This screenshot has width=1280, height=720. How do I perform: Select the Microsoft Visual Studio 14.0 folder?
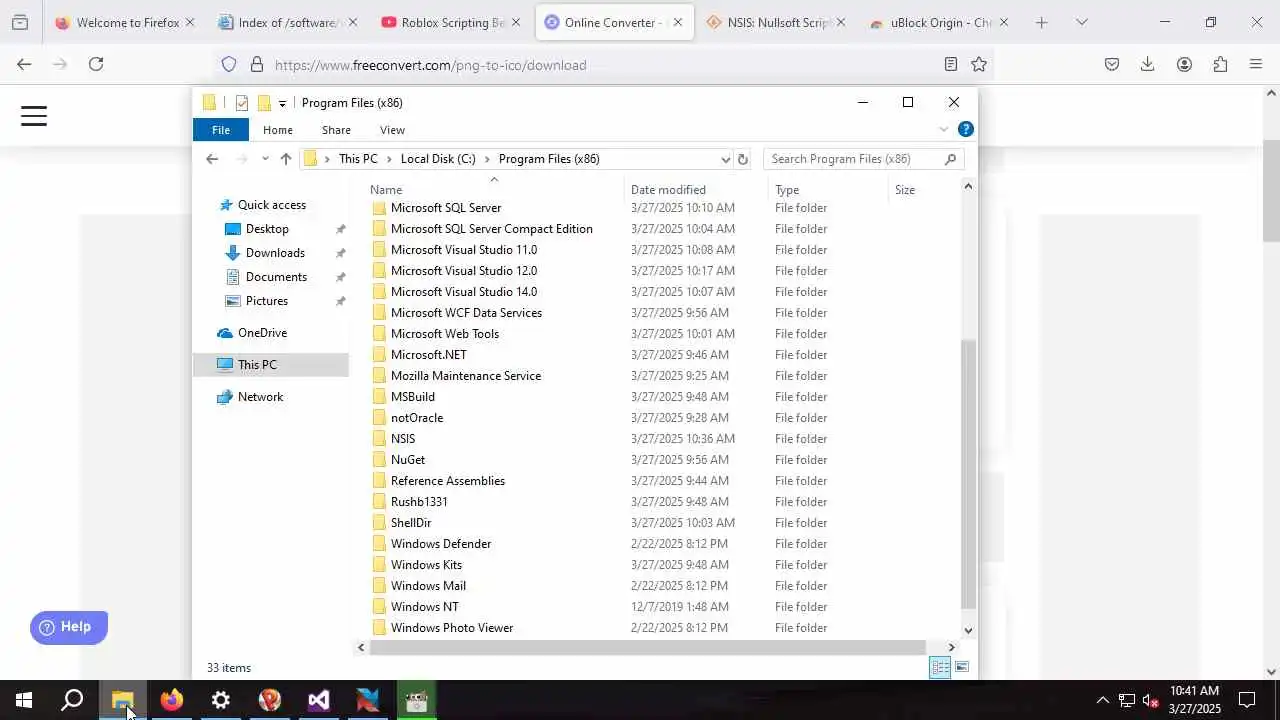tap(464, 292)
